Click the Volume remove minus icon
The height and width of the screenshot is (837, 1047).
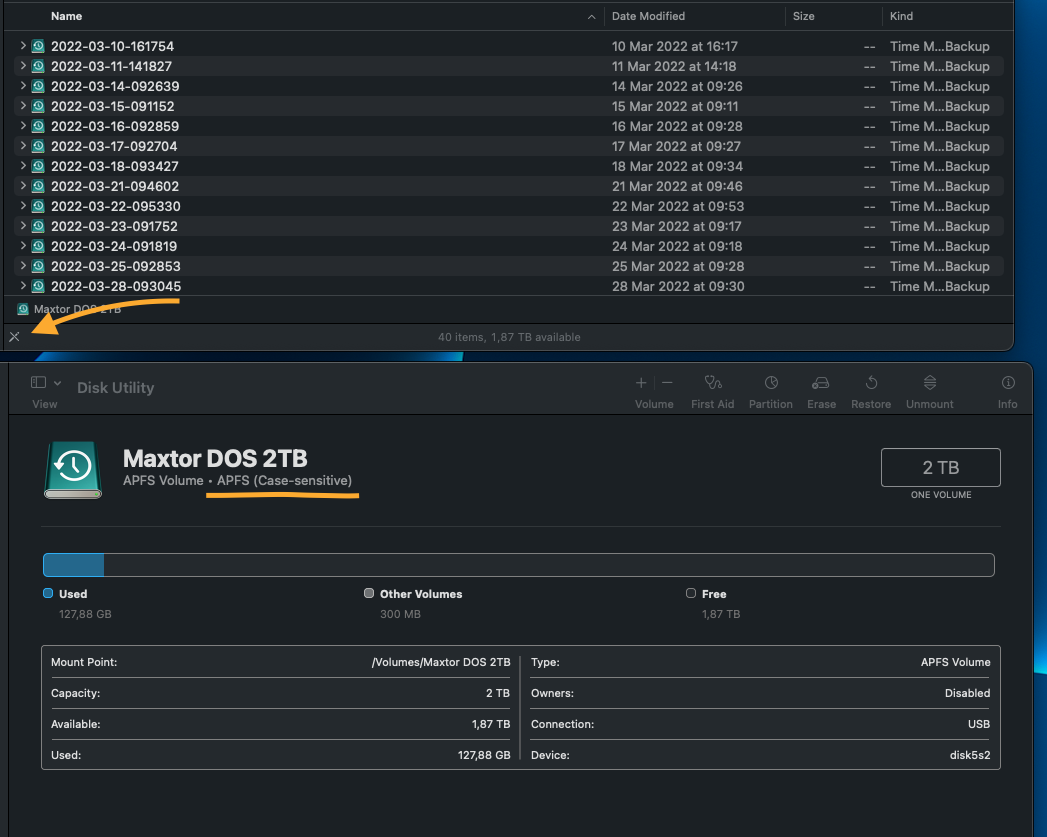[667, 382]
